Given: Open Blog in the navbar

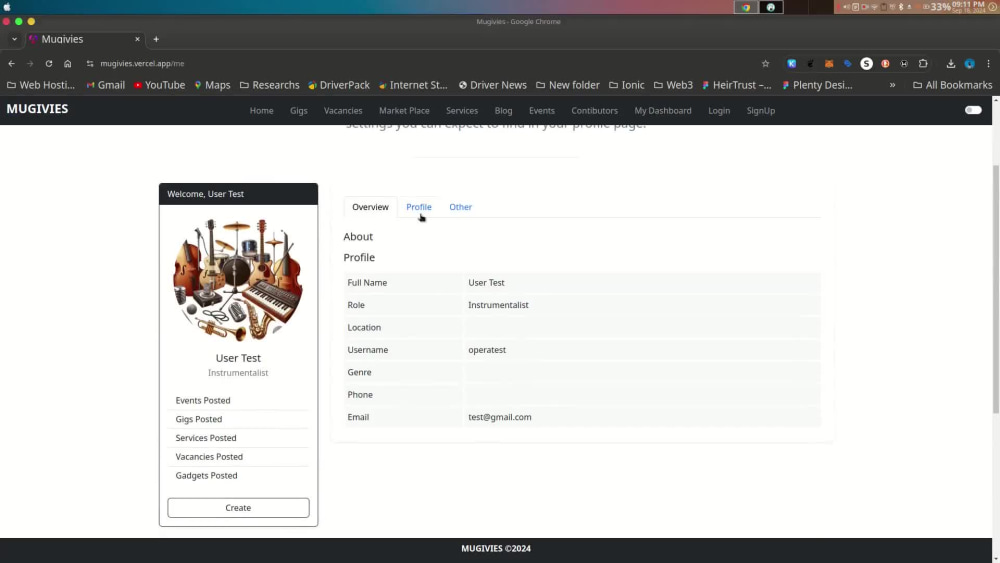Looking at the screenshot, I should click(x=503, y=111).
